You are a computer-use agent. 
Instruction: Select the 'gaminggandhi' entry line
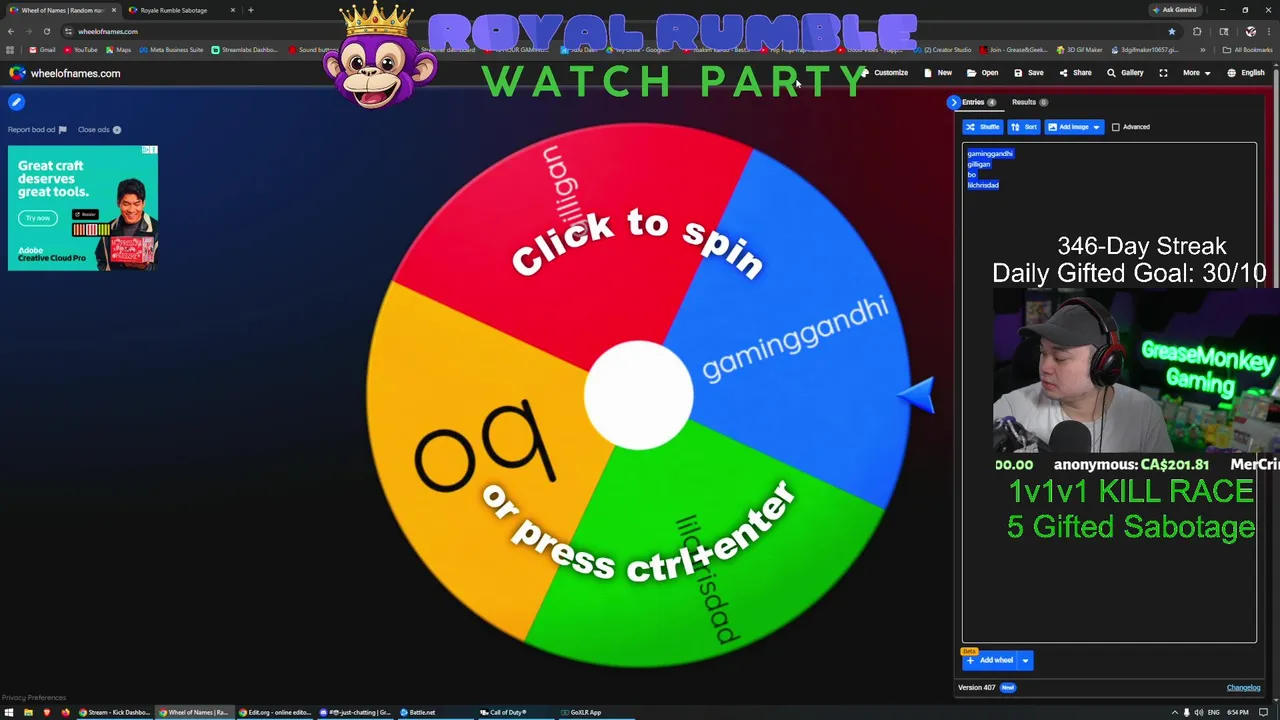pyautogui.click(x=990, y=154)
